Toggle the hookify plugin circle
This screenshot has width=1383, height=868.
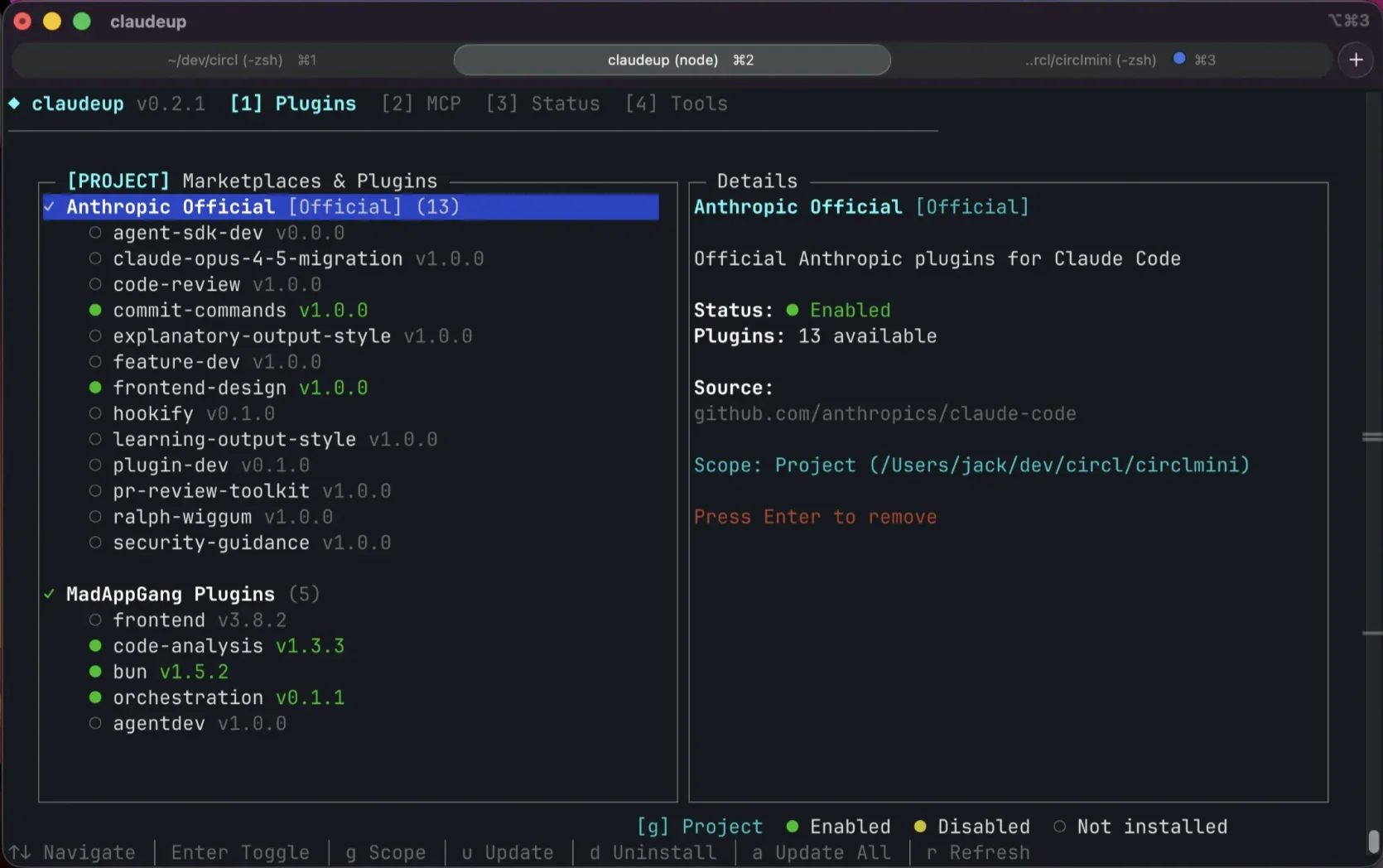pyautogui.click(x=95, y=413)
